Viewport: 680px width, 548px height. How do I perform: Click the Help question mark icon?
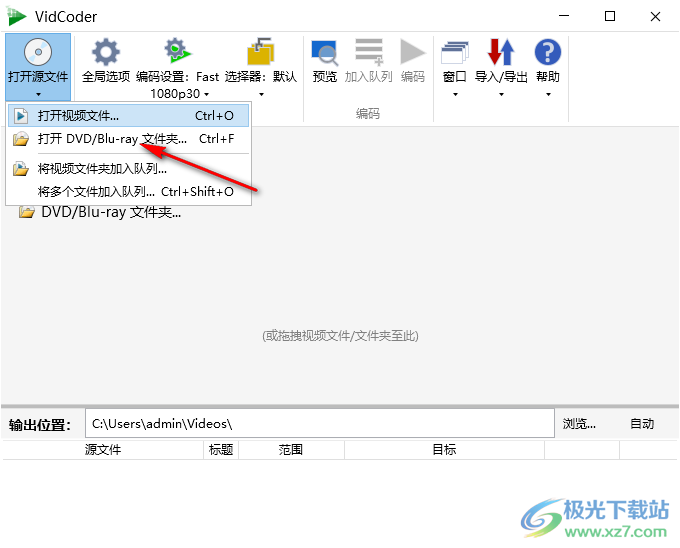(548, 52)
